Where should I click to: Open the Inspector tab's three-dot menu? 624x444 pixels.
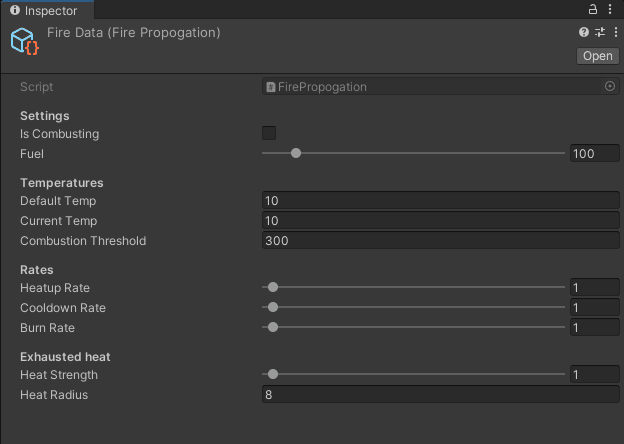(610, 9)
